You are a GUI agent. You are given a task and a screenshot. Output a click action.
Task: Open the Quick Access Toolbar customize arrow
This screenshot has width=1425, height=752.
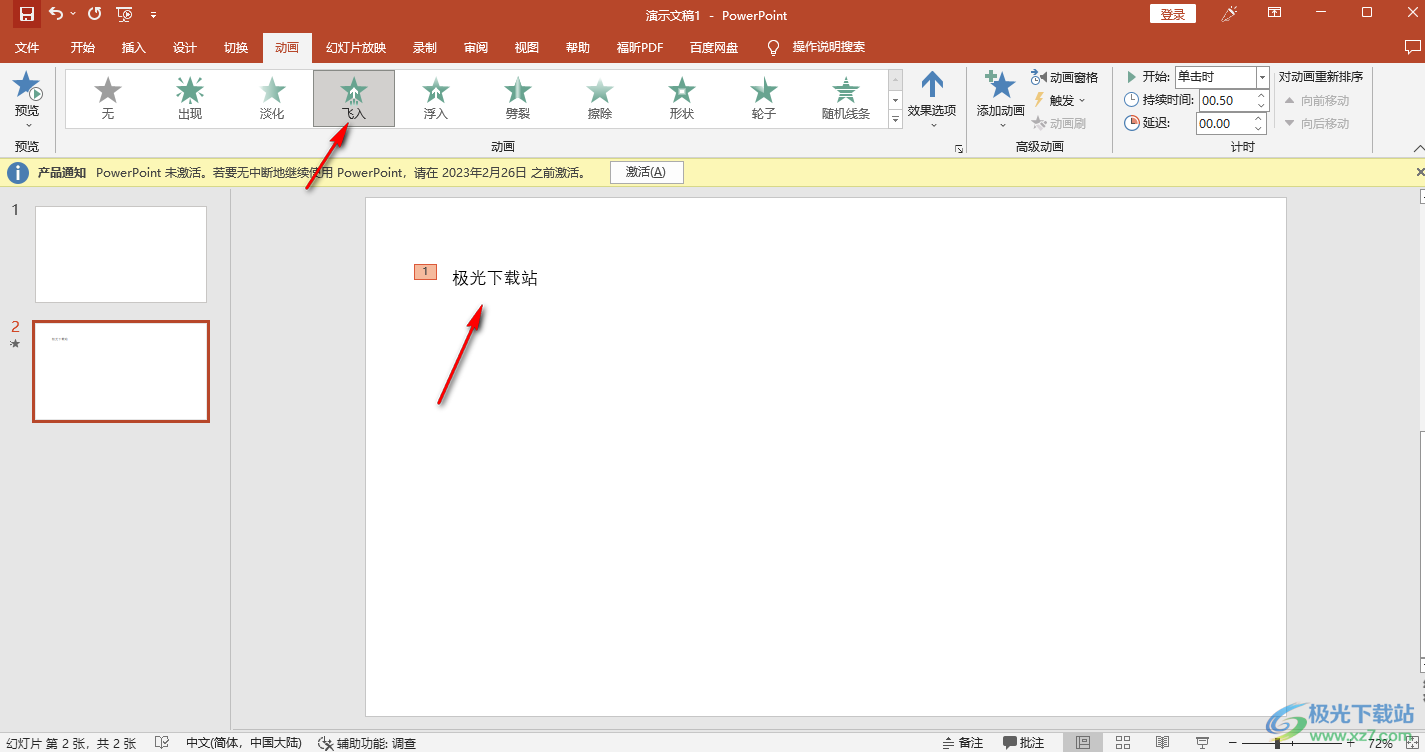click(153, 15)
